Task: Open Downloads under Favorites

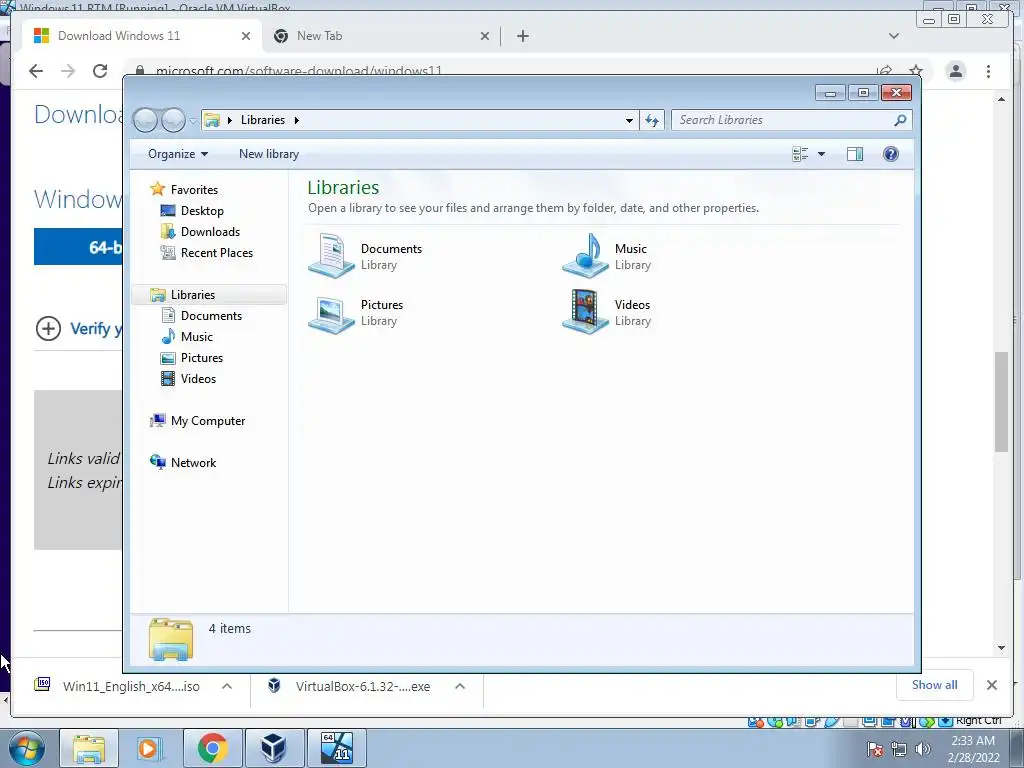Action: pos(210,231)
